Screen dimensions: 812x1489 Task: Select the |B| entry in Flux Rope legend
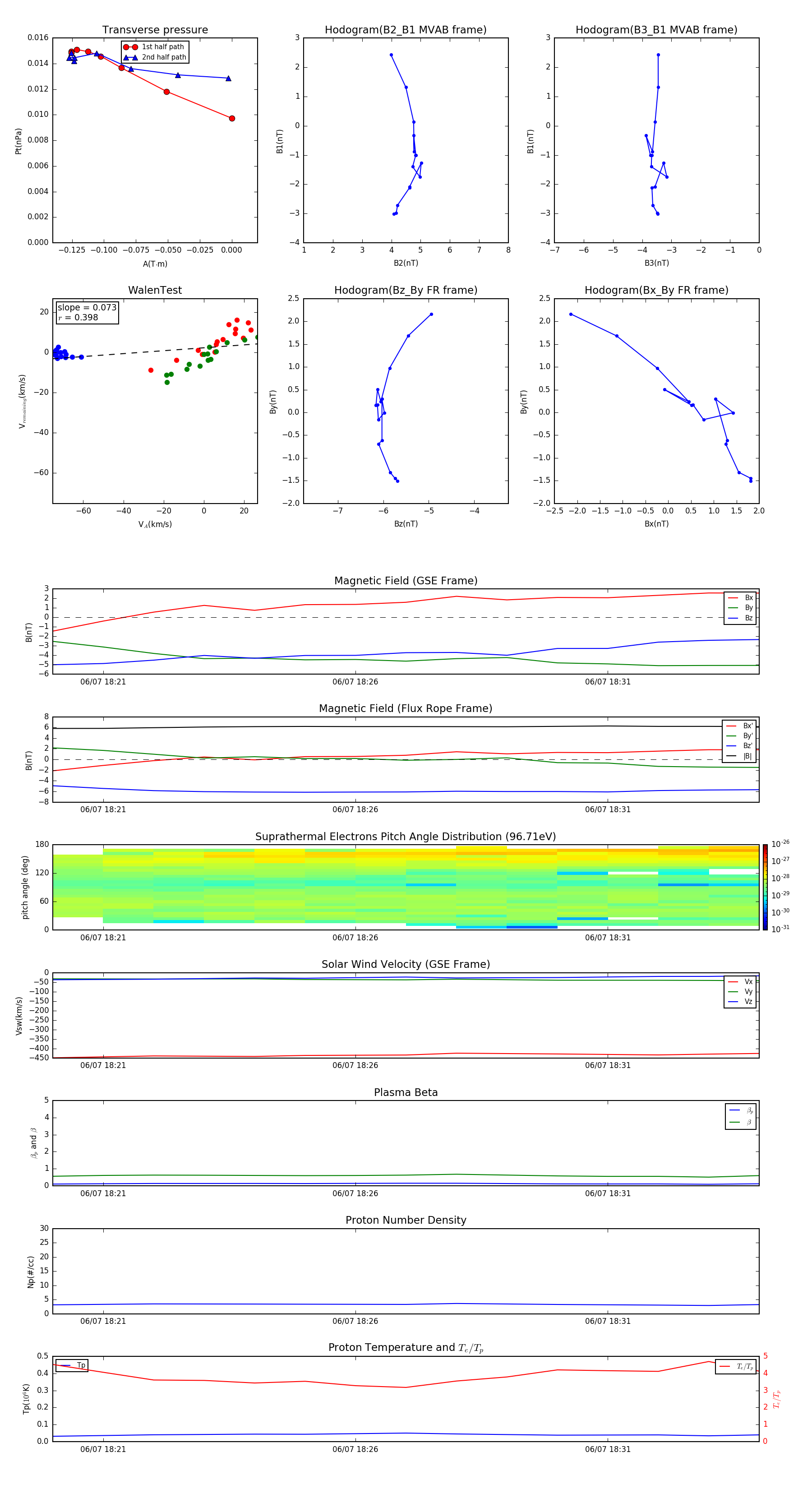[x=739, y=756]
